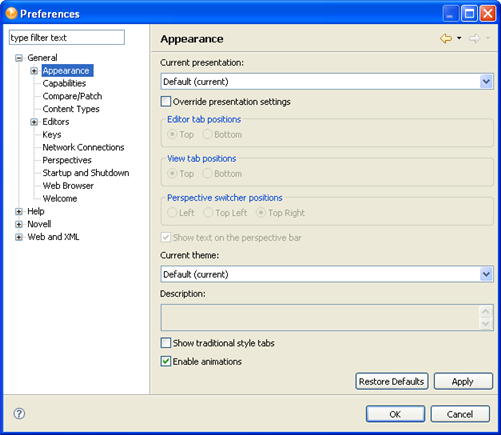Image resolution: width=501 pixels, height=435 pixels.
Task: Click the forward navigation arrow icon
Action: tap(474, 39)
